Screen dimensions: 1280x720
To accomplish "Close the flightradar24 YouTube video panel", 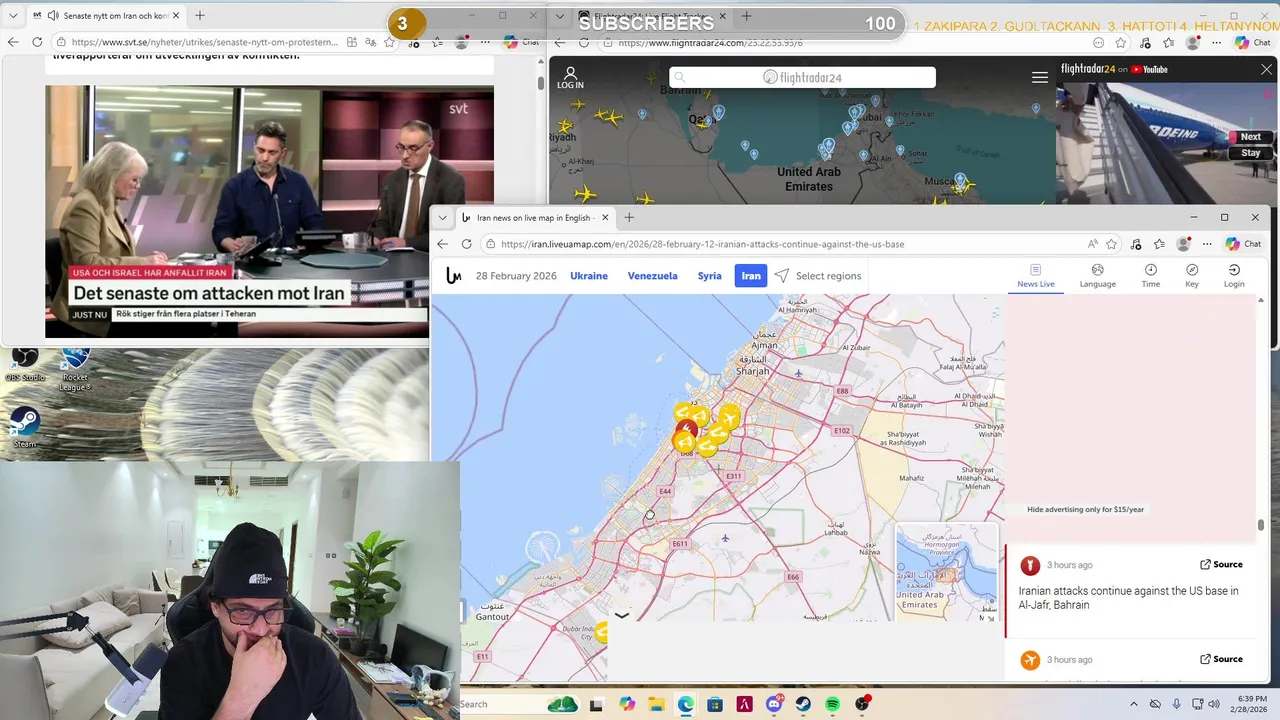I will tap(1266, 69).
